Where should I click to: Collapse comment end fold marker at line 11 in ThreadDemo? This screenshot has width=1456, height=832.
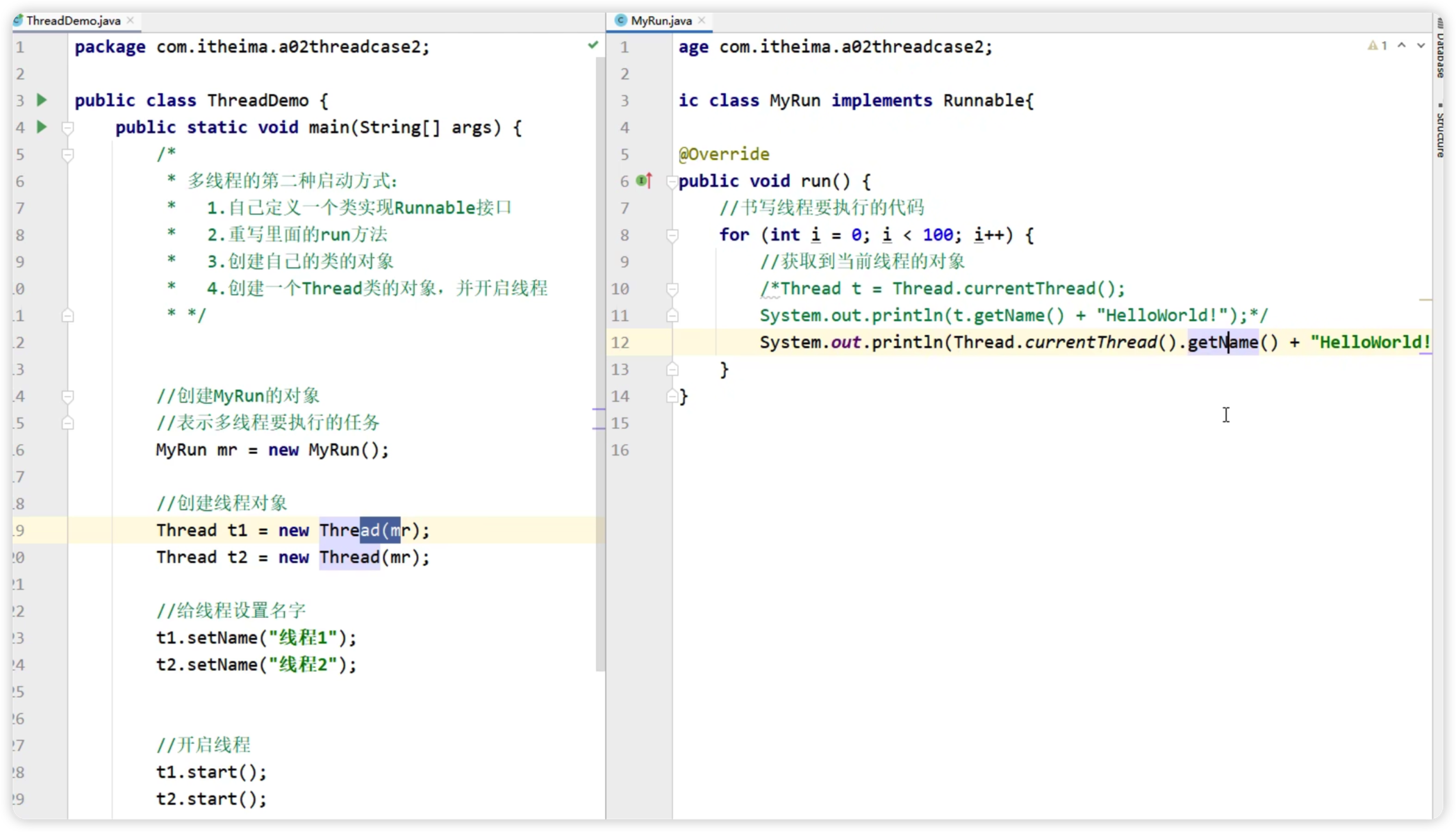[67, 316]
